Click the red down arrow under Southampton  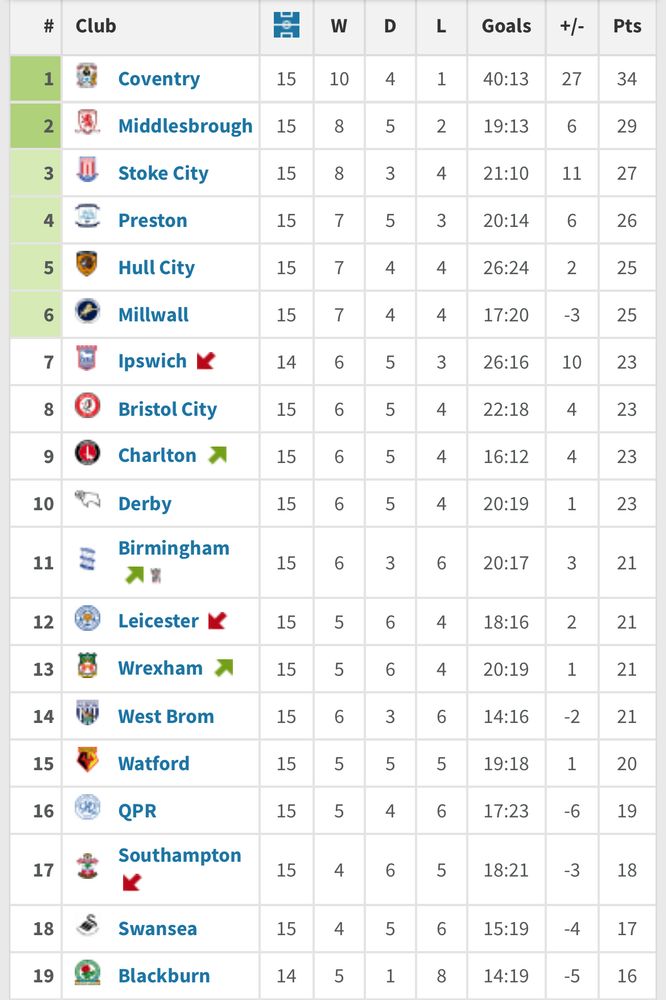[x=131, y=883]
